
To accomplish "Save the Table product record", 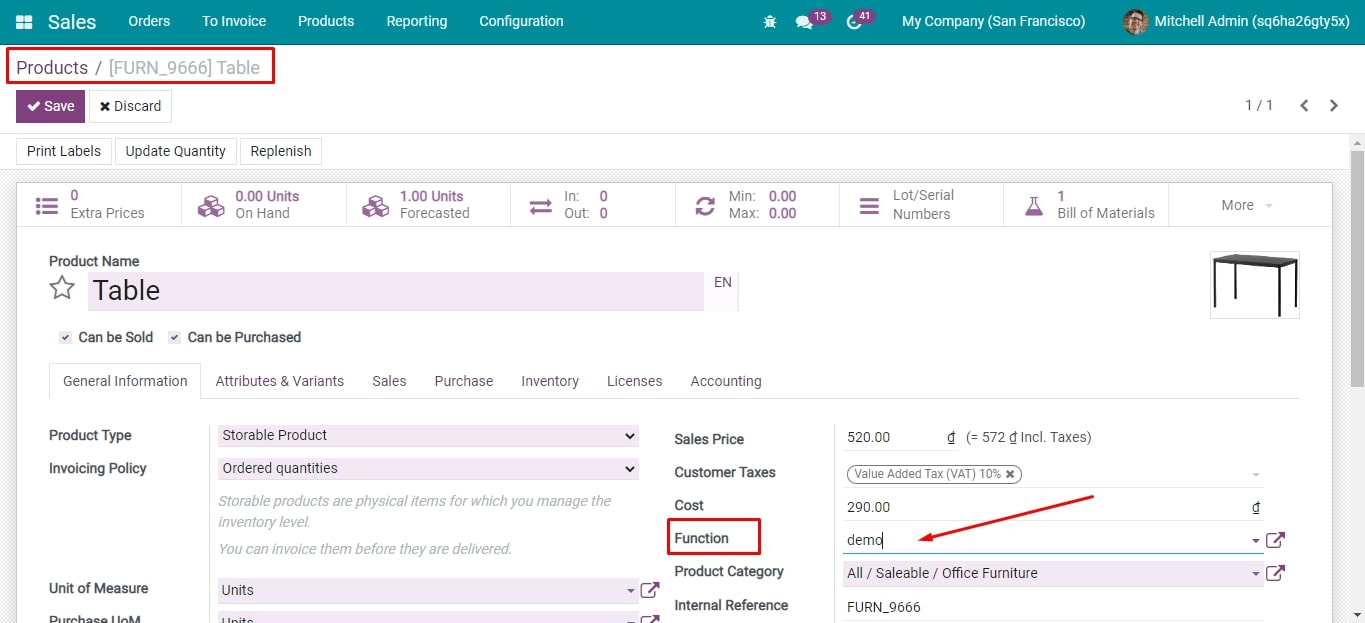I will point(49,105).
